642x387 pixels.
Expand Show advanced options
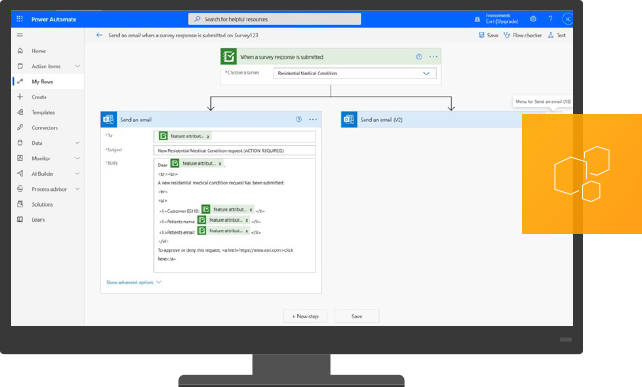(x=134, y=283)
